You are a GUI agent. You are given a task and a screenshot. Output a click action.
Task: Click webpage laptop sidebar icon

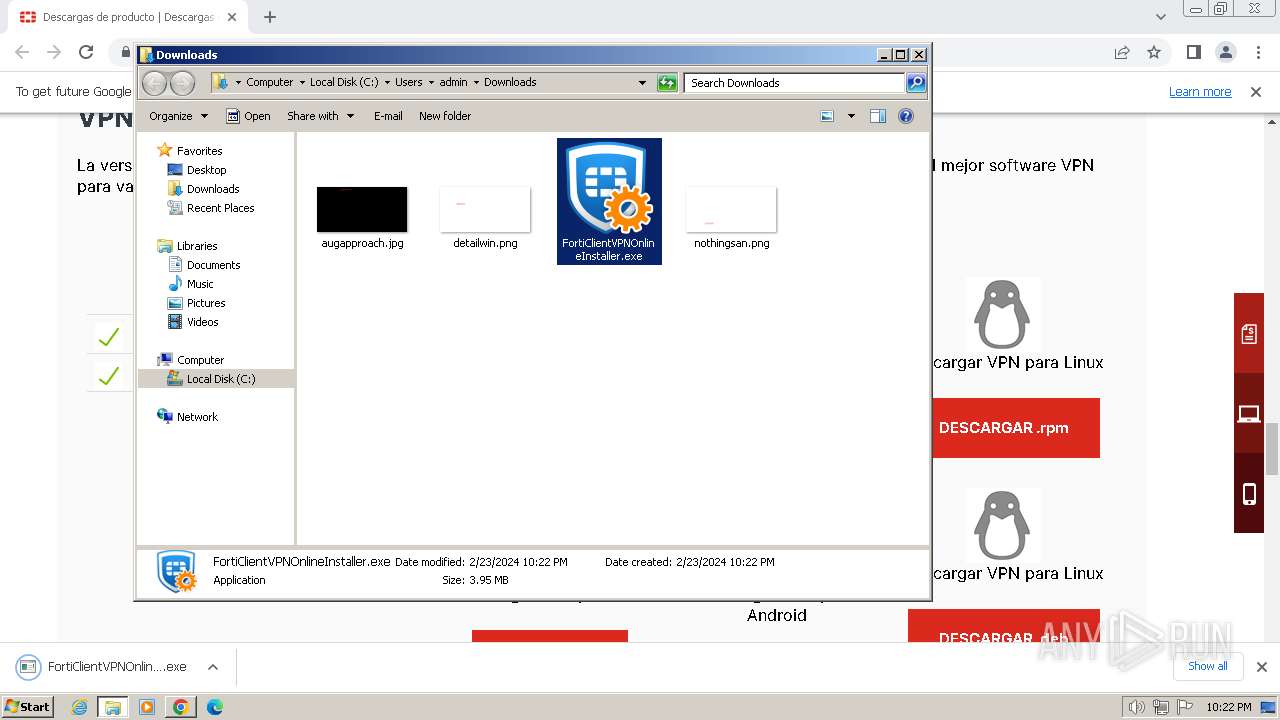(x=1249, y=413)
